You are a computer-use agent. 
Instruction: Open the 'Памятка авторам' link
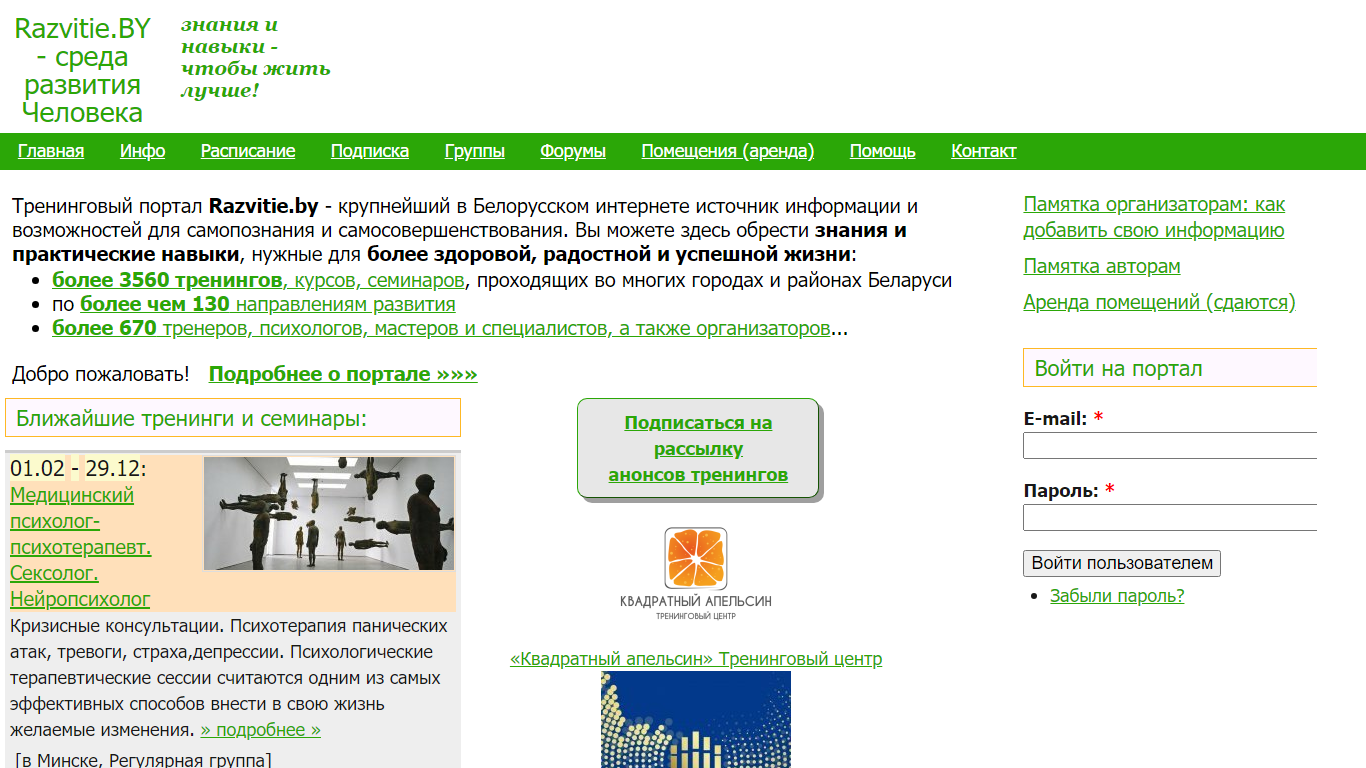click(1102, 266)
